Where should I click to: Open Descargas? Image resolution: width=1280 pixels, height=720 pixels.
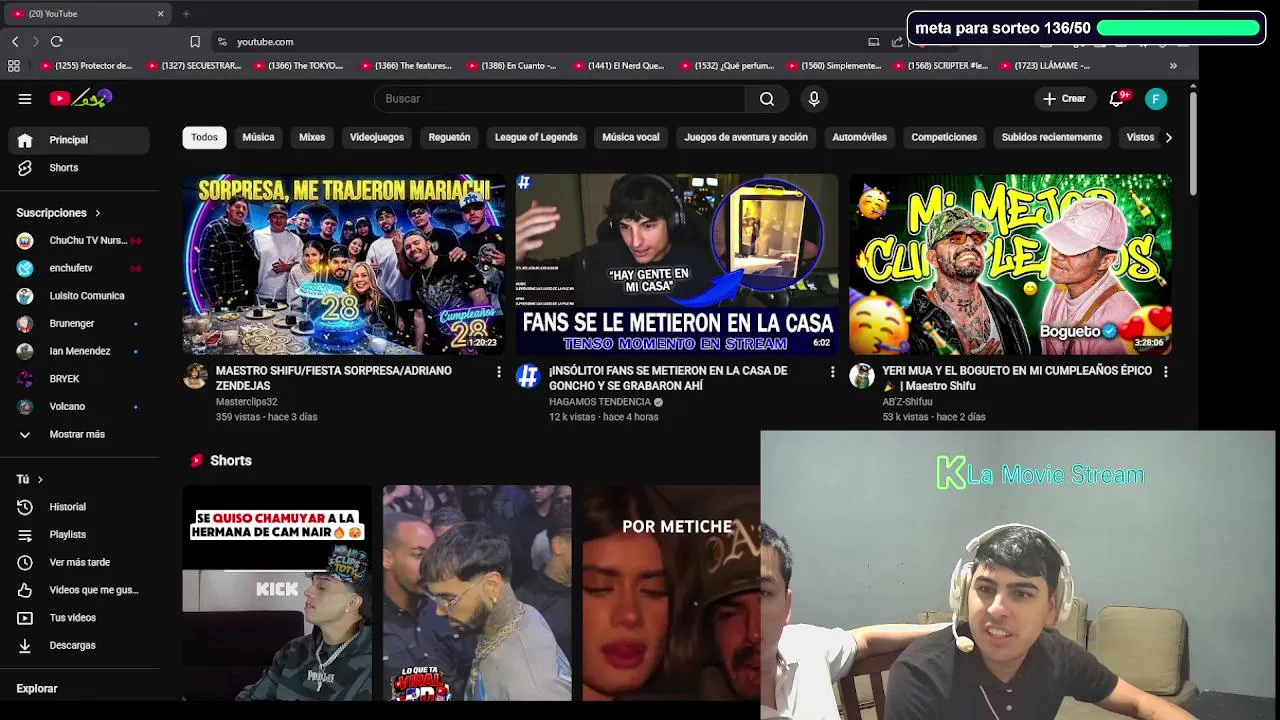79,646
